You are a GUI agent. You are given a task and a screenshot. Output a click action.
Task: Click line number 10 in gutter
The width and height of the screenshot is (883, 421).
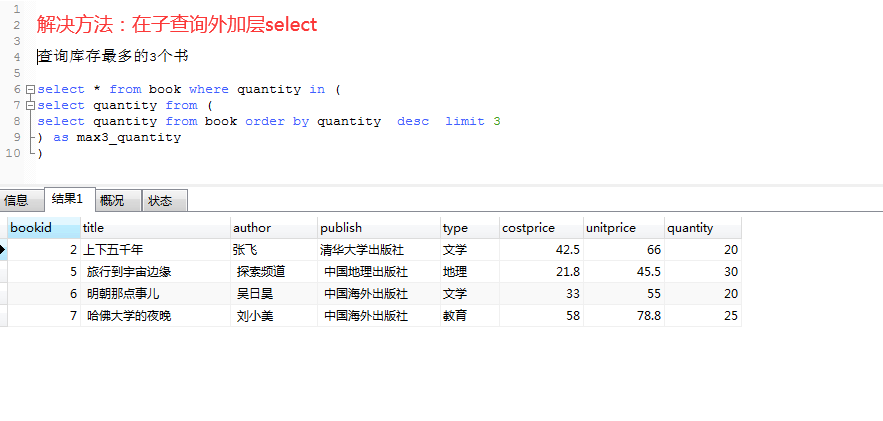click(12, 153)
